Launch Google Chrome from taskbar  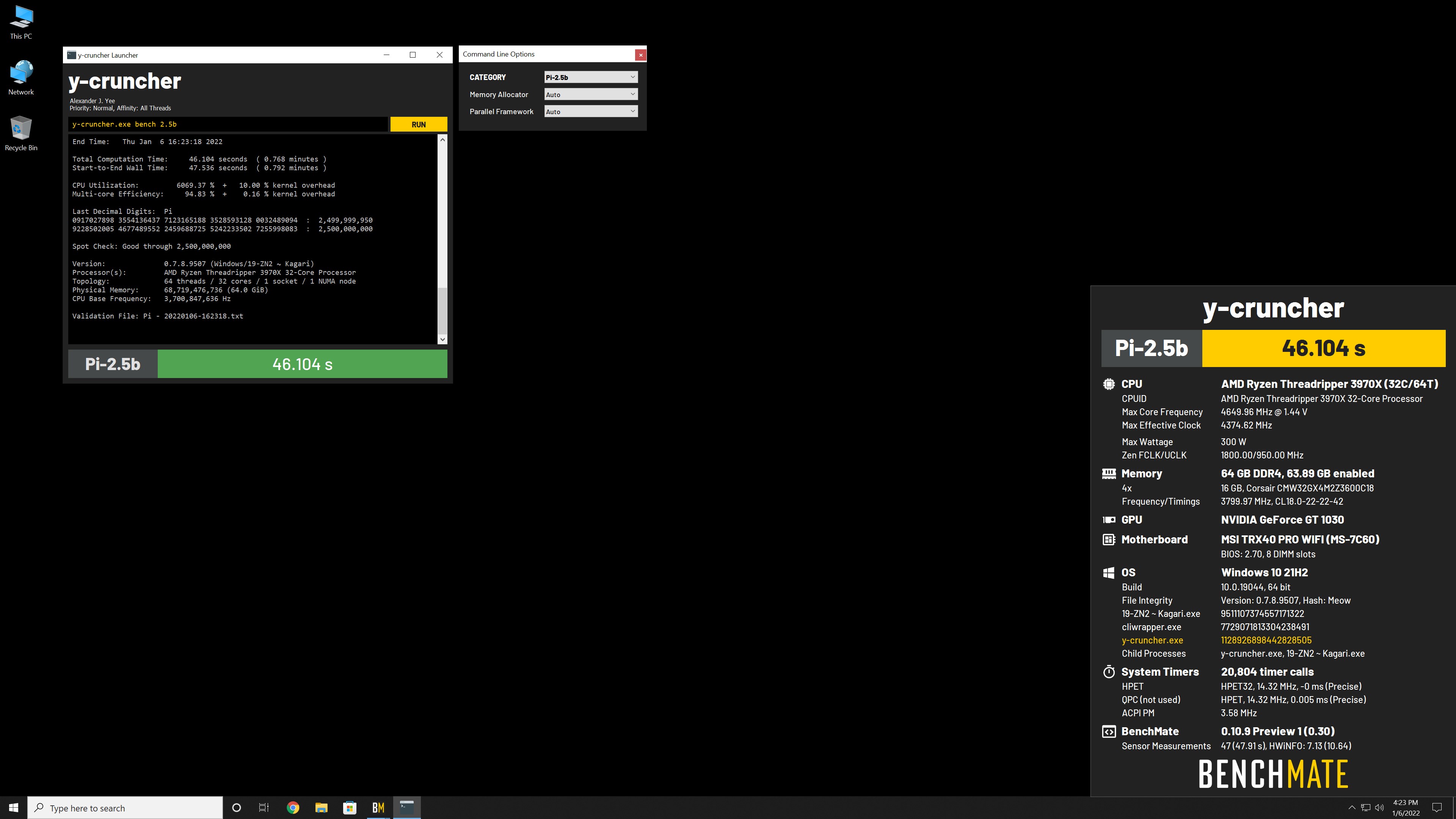coord(293,808)
